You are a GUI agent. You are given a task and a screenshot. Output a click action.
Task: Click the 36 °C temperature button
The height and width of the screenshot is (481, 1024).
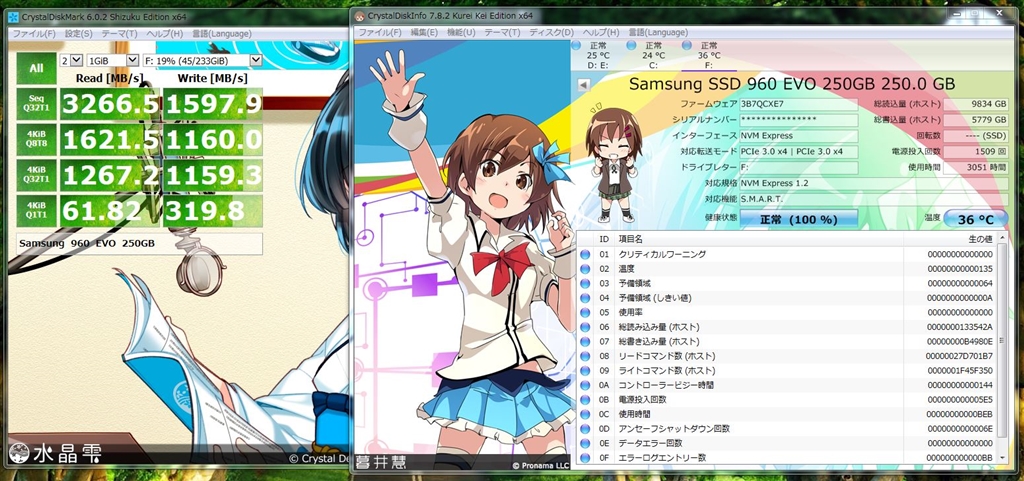click(x=976, y=219)
